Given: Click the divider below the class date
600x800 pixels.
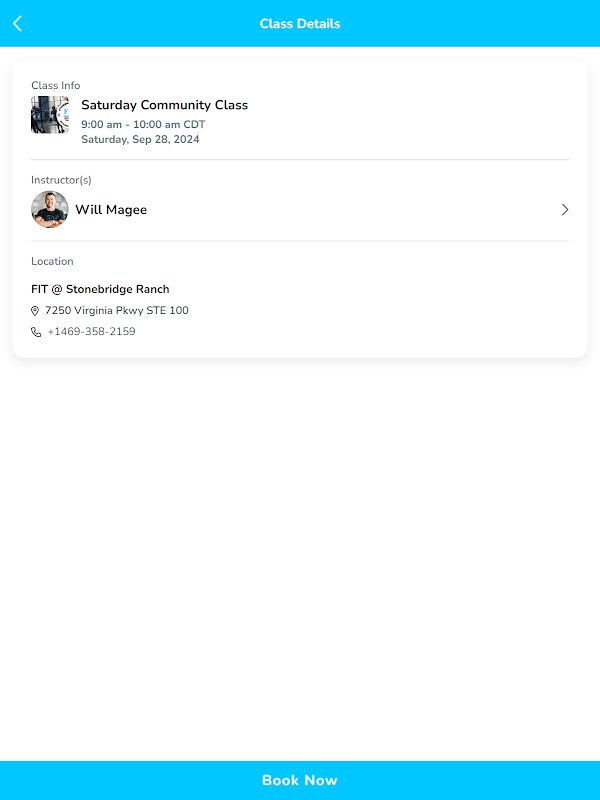Looking at the screenshot, I should pyautogui.click(x=300, y=159).
